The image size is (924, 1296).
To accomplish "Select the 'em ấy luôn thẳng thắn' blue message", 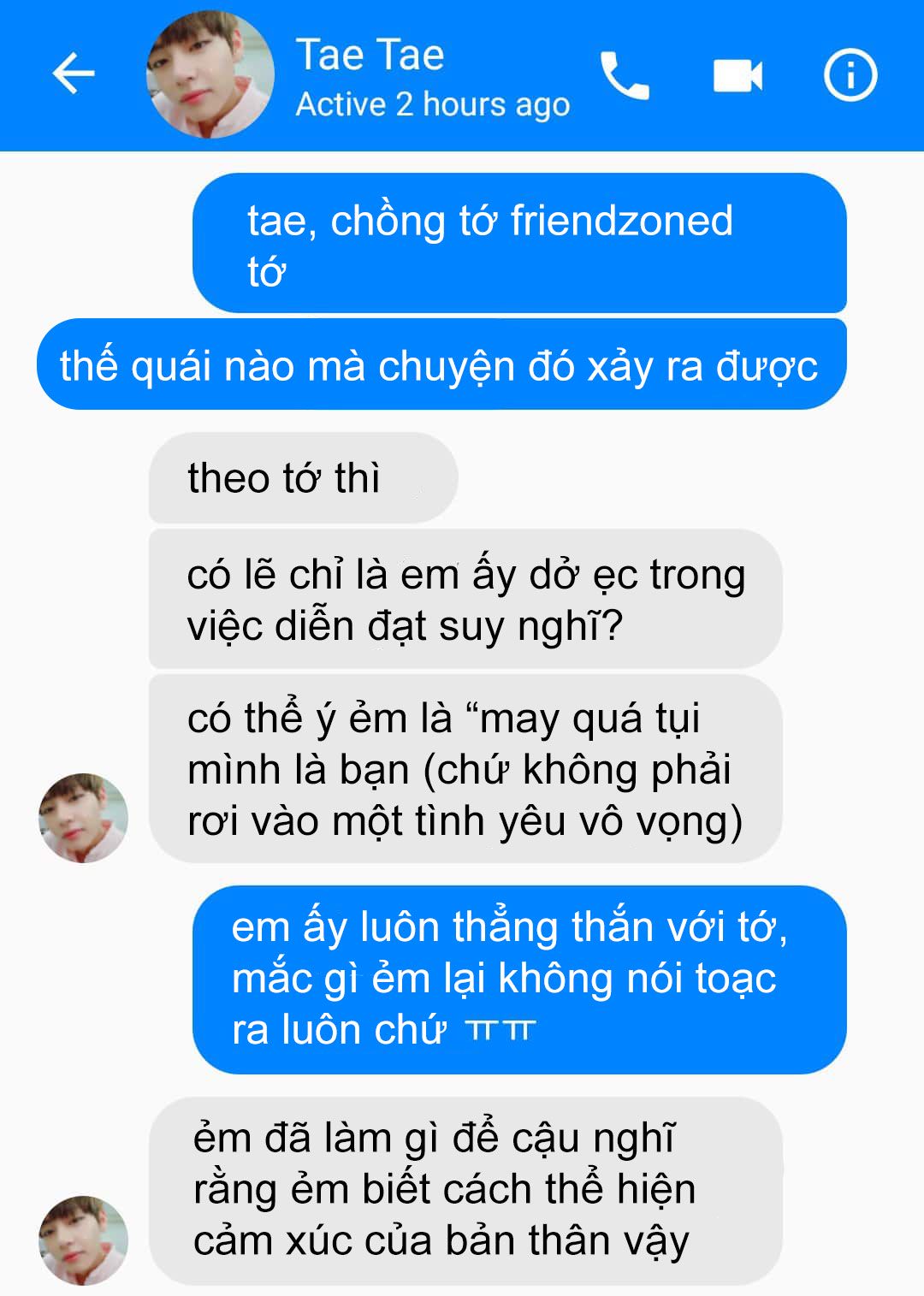I will [519, 979].
